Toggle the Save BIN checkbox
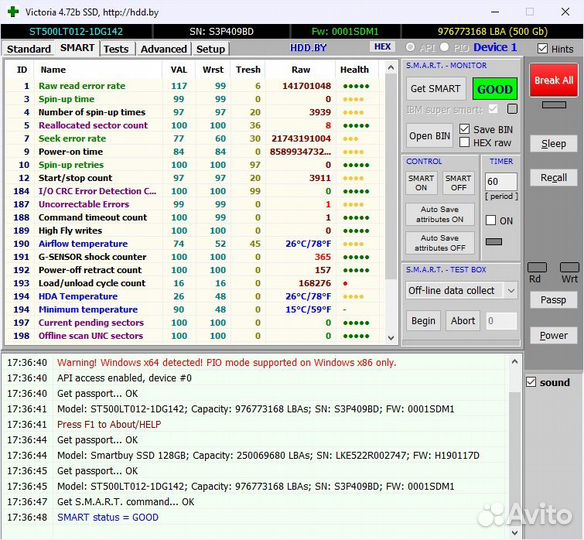This screenshot has height=540, width=584. [x=464, y=129]
